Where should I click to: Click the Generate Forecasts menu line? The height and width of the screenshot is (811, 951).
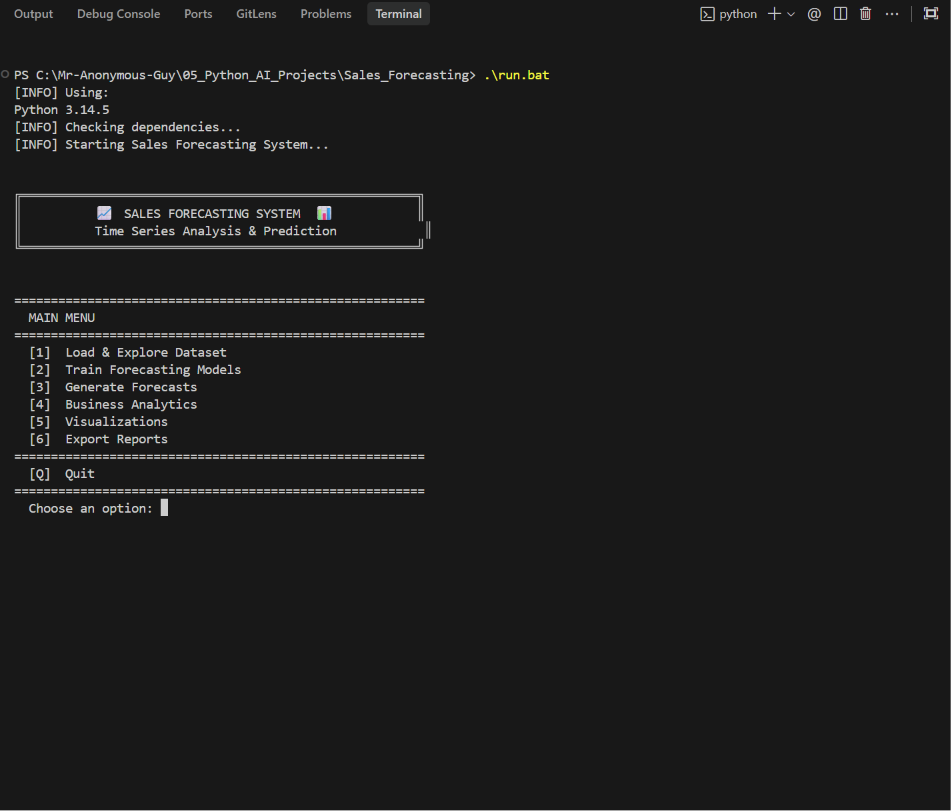[x=113, y=387]
